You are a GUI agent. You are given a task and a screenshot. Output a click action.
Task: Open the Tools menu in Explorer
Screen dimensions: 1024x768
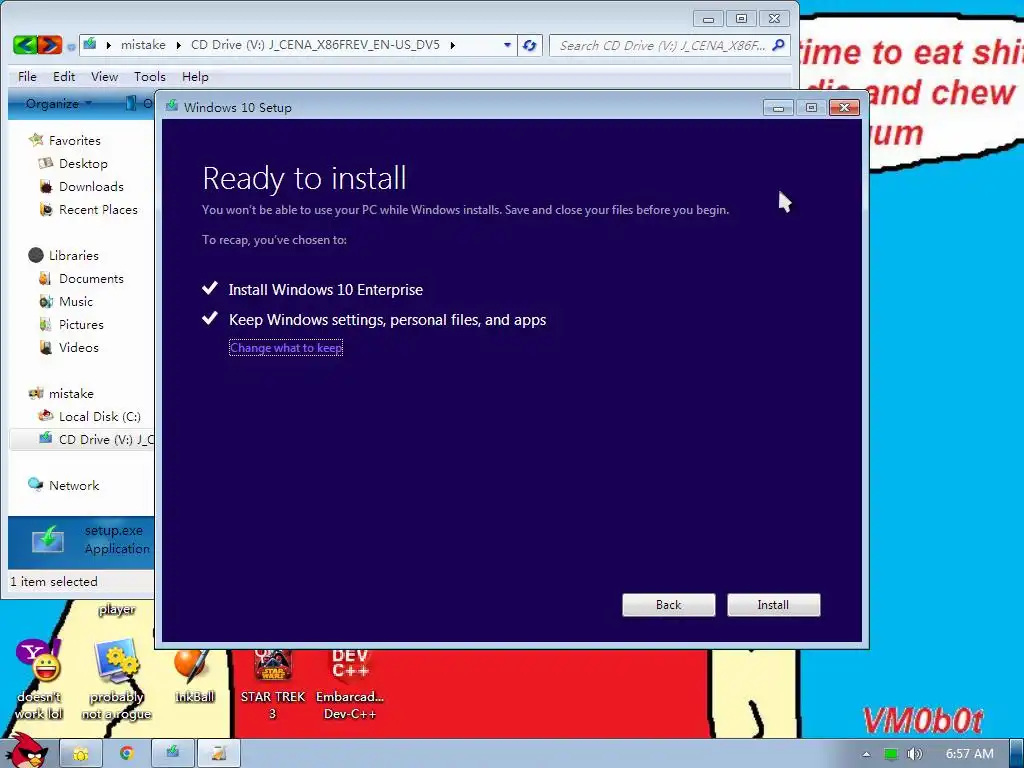click(x=150, y=76)
